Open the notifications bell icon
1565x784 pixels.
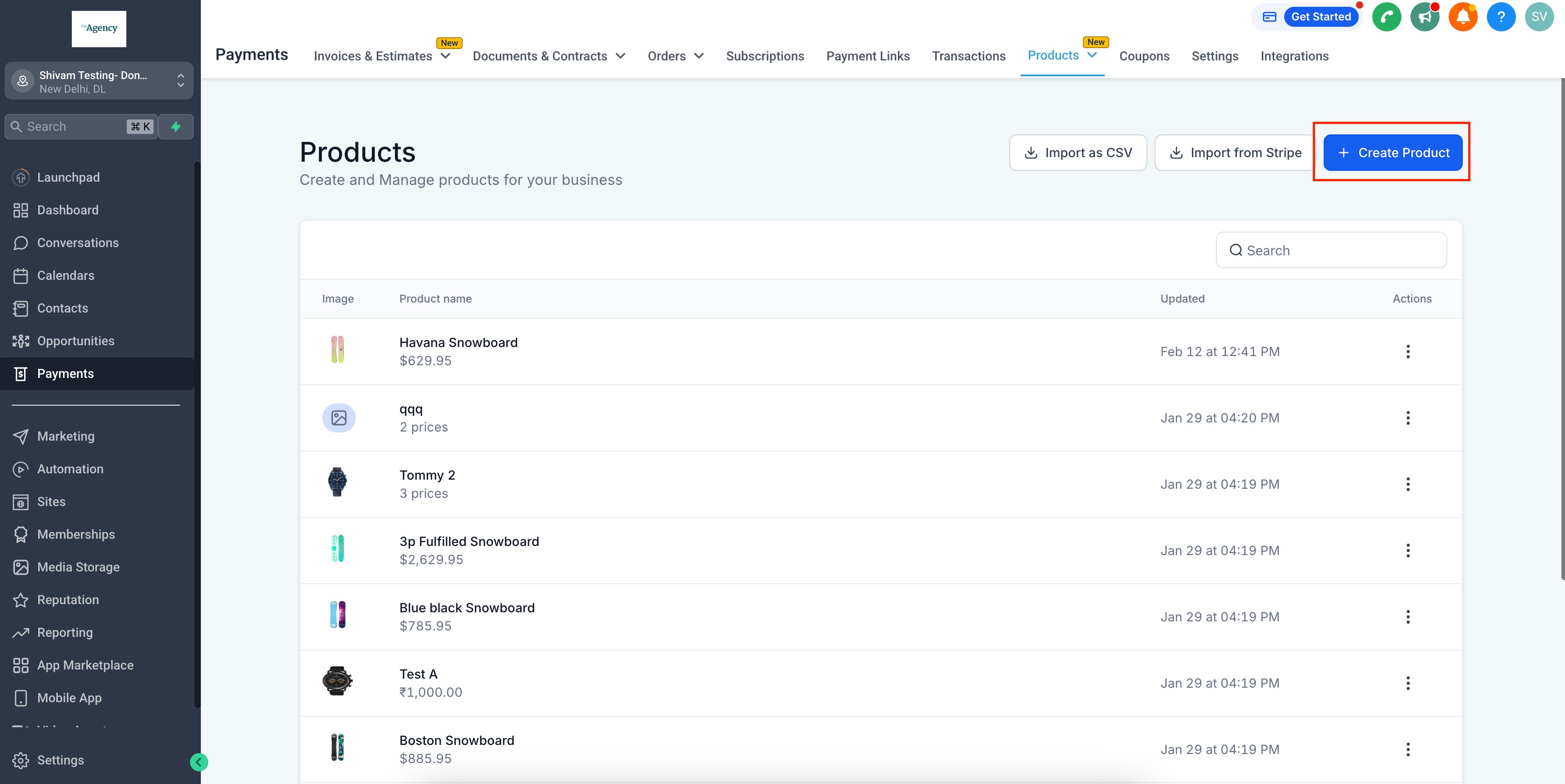1463,17
